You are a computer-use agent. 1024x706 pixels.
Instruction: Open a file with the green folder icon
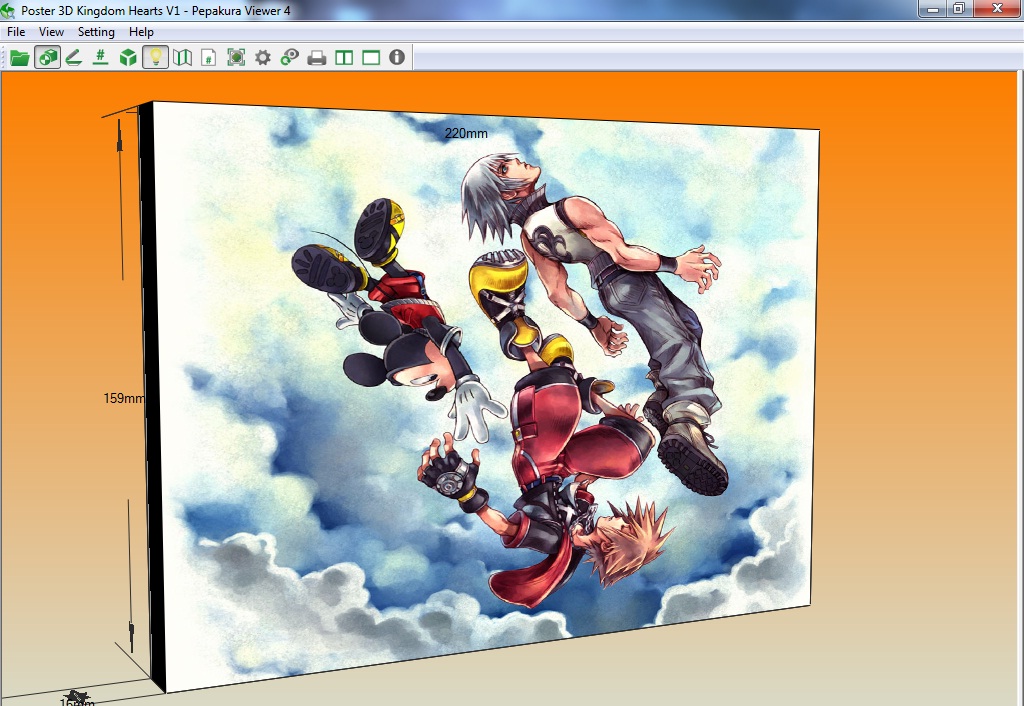click(20, 57)
